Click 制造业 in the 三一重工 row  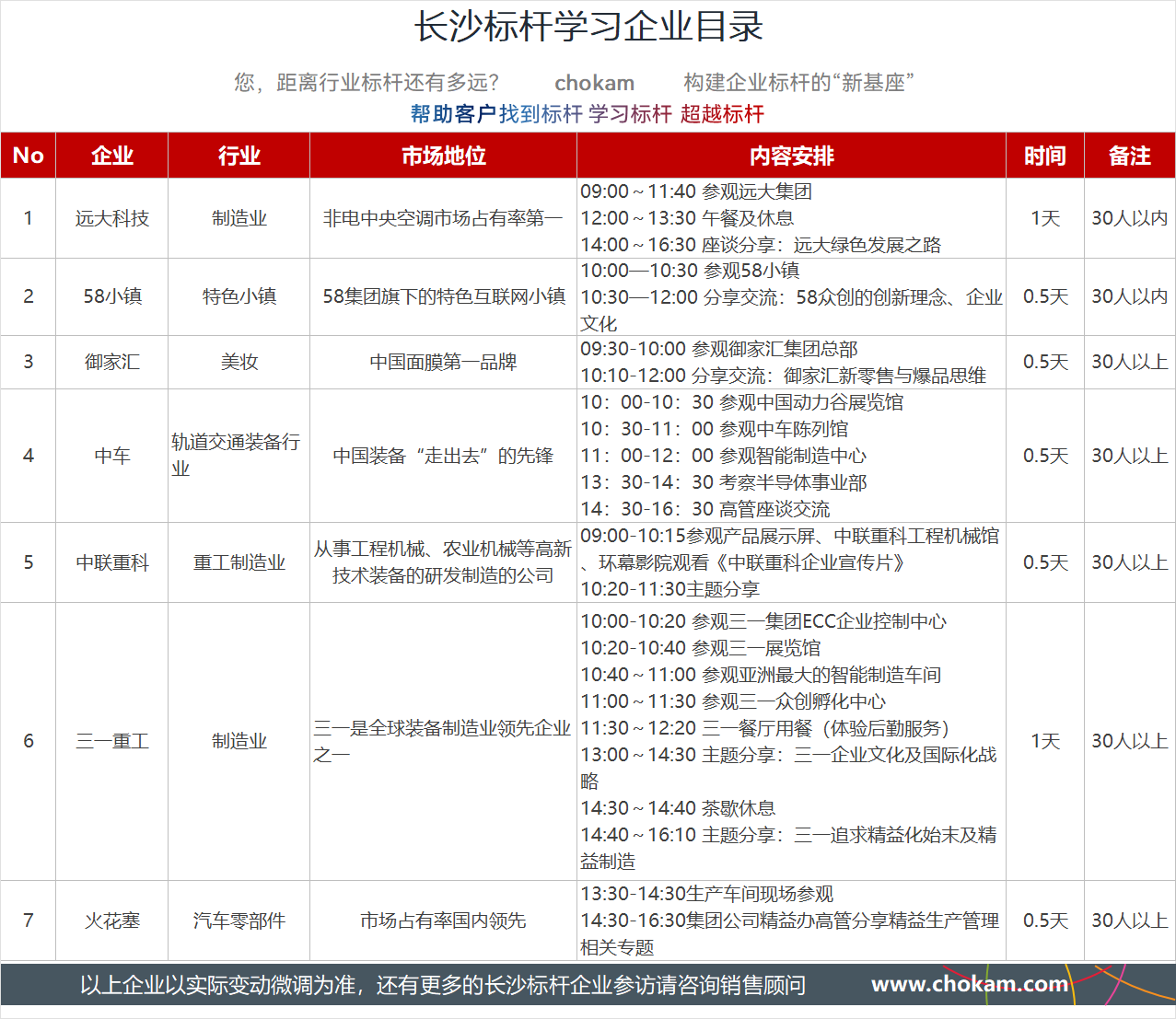(239, 741)
